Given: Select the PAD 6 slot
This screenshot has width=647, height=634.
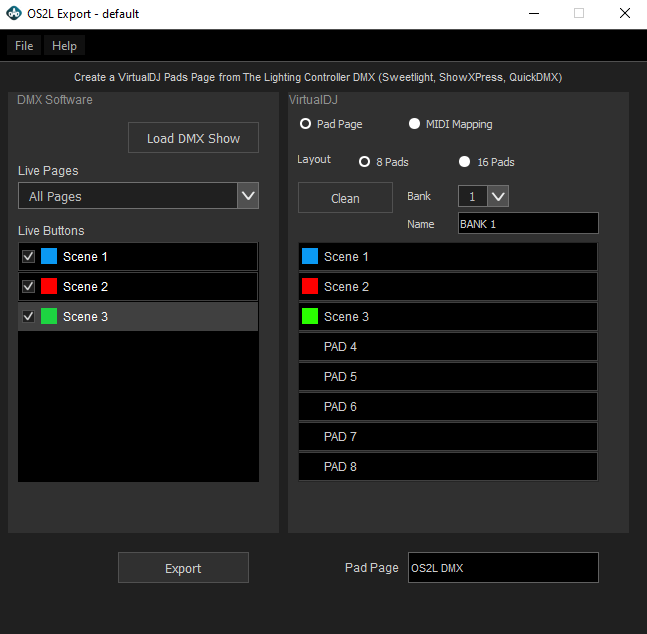Looking at the screenshot, I should pyautogui.click(x=448, y=407).
